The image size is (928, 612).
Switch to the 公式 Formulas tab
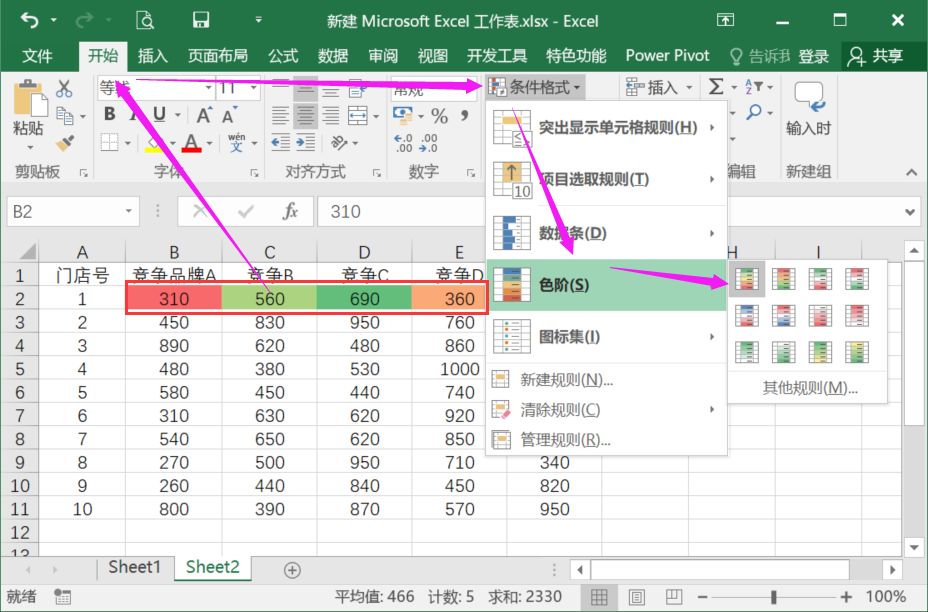(x=283, y=56)
